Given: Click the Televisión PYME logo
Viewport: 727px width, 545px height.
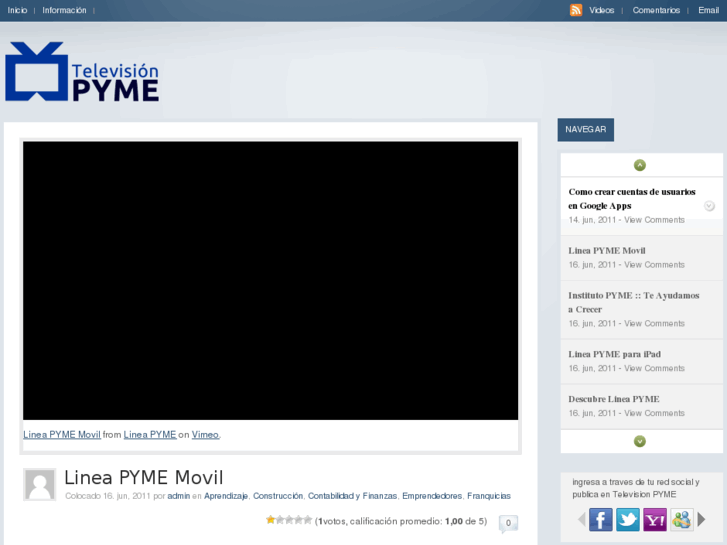Looking at the screenshot, I should [x=82, y=71].
